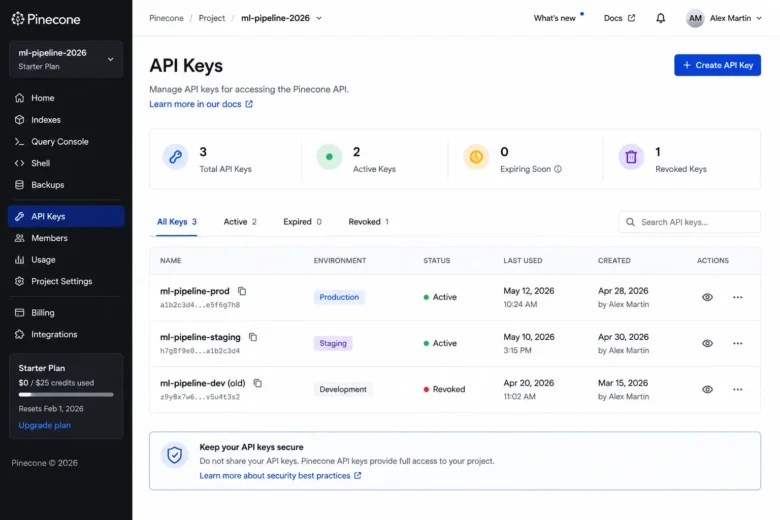
Task: Switch to the Revoked tab
Action: (368, 222)
